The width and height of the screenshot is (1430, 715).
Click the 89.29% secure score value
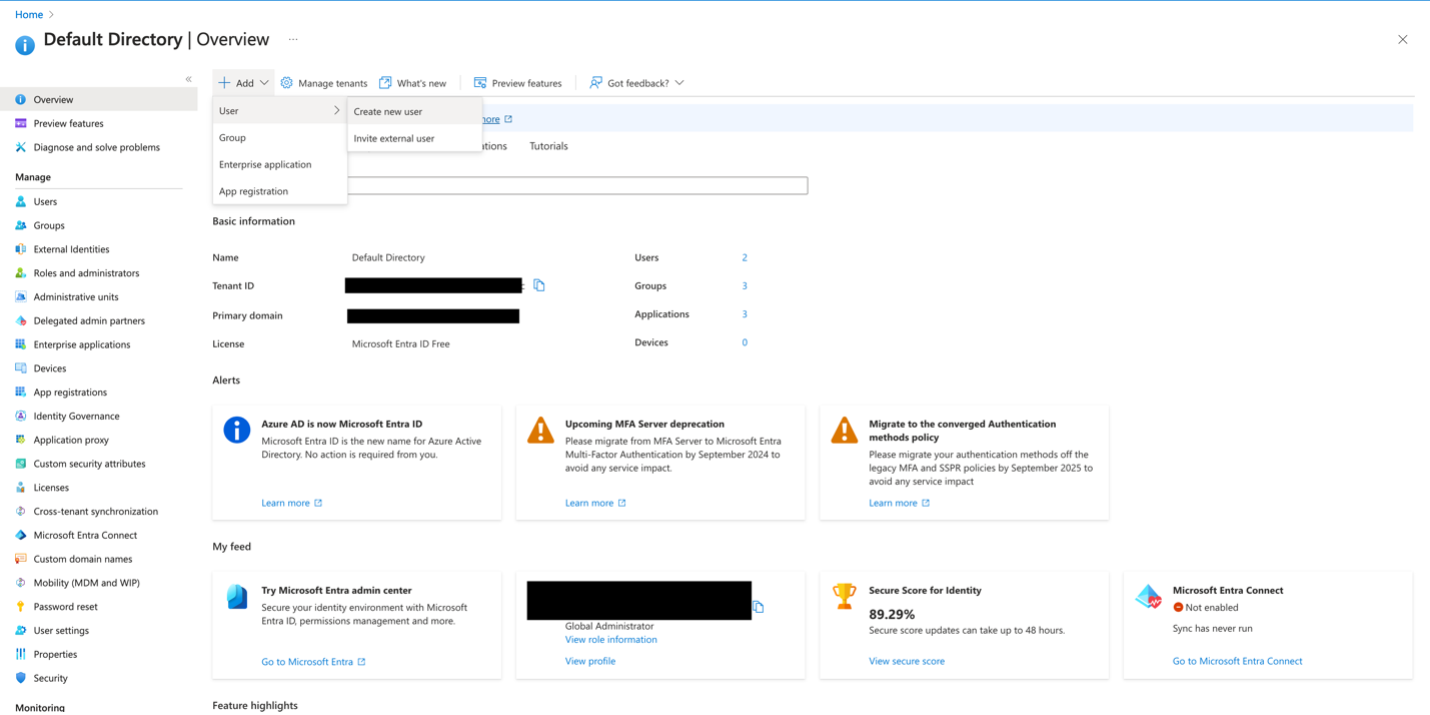point(892,614)
